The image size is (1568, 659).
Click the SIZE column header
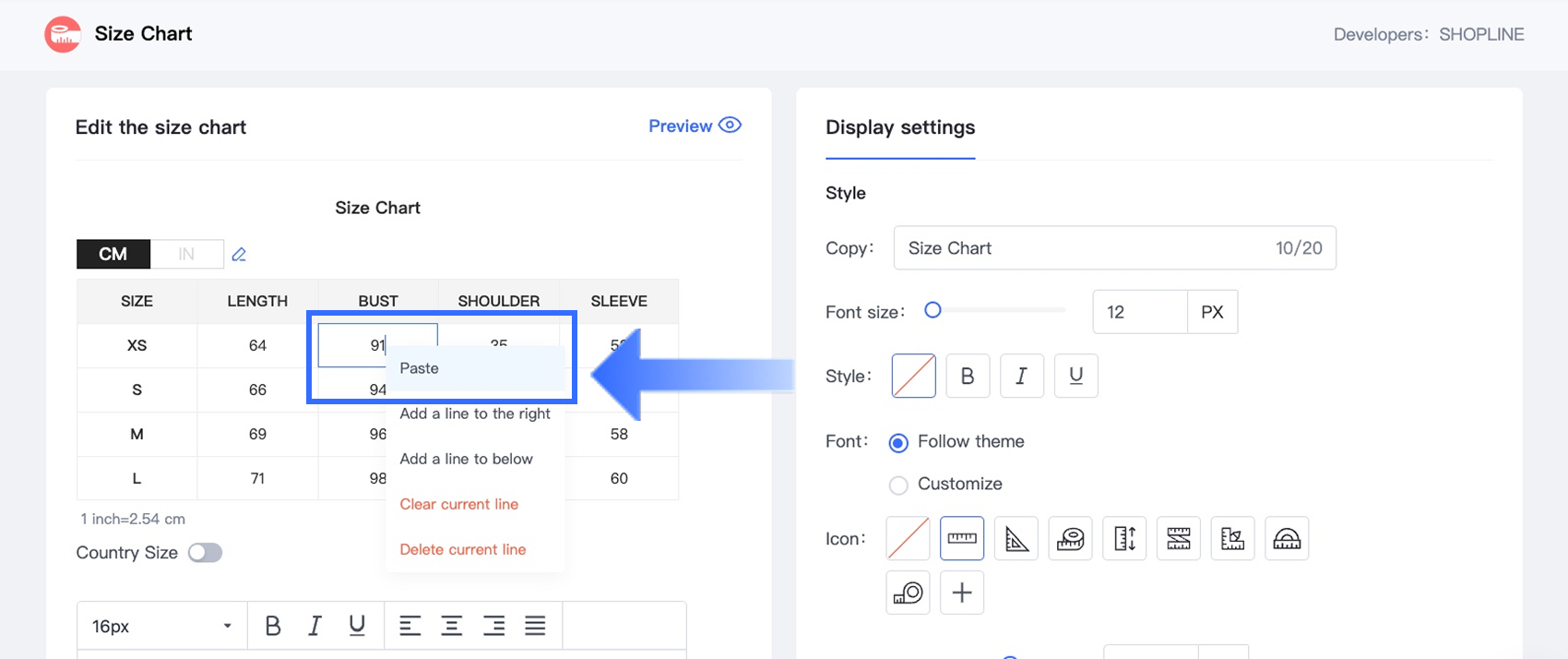(137, 301)
